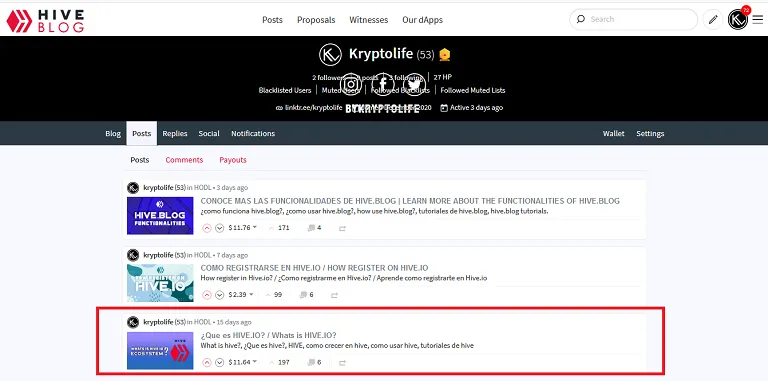The image size is (768, 381).
Task: Open the ¿Que es HIVE.IO? post title
Action: (x=268, y=335)
